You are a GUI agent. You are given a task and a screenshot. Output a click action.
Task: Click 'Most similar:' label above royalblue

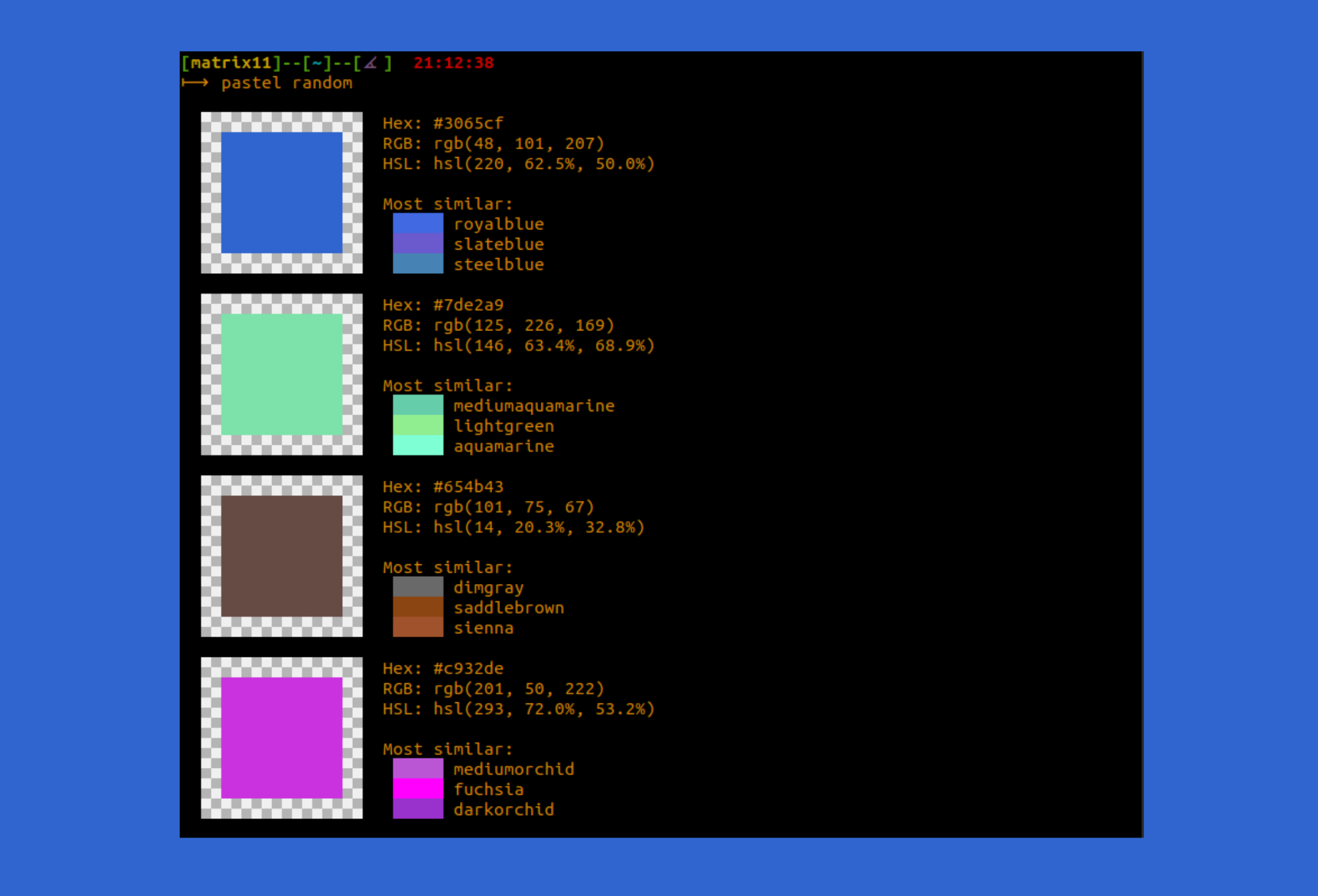[448, 204]
